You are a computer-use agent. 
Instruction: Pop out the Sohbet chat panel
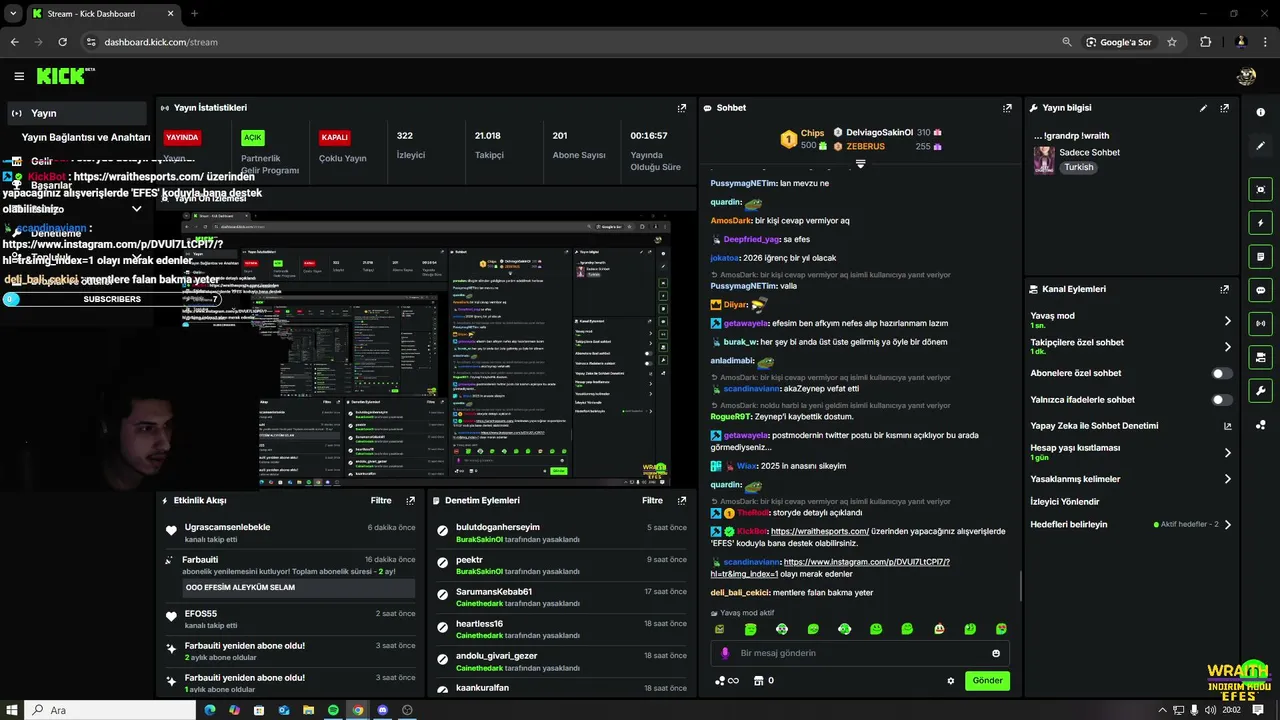(1007, 108)
